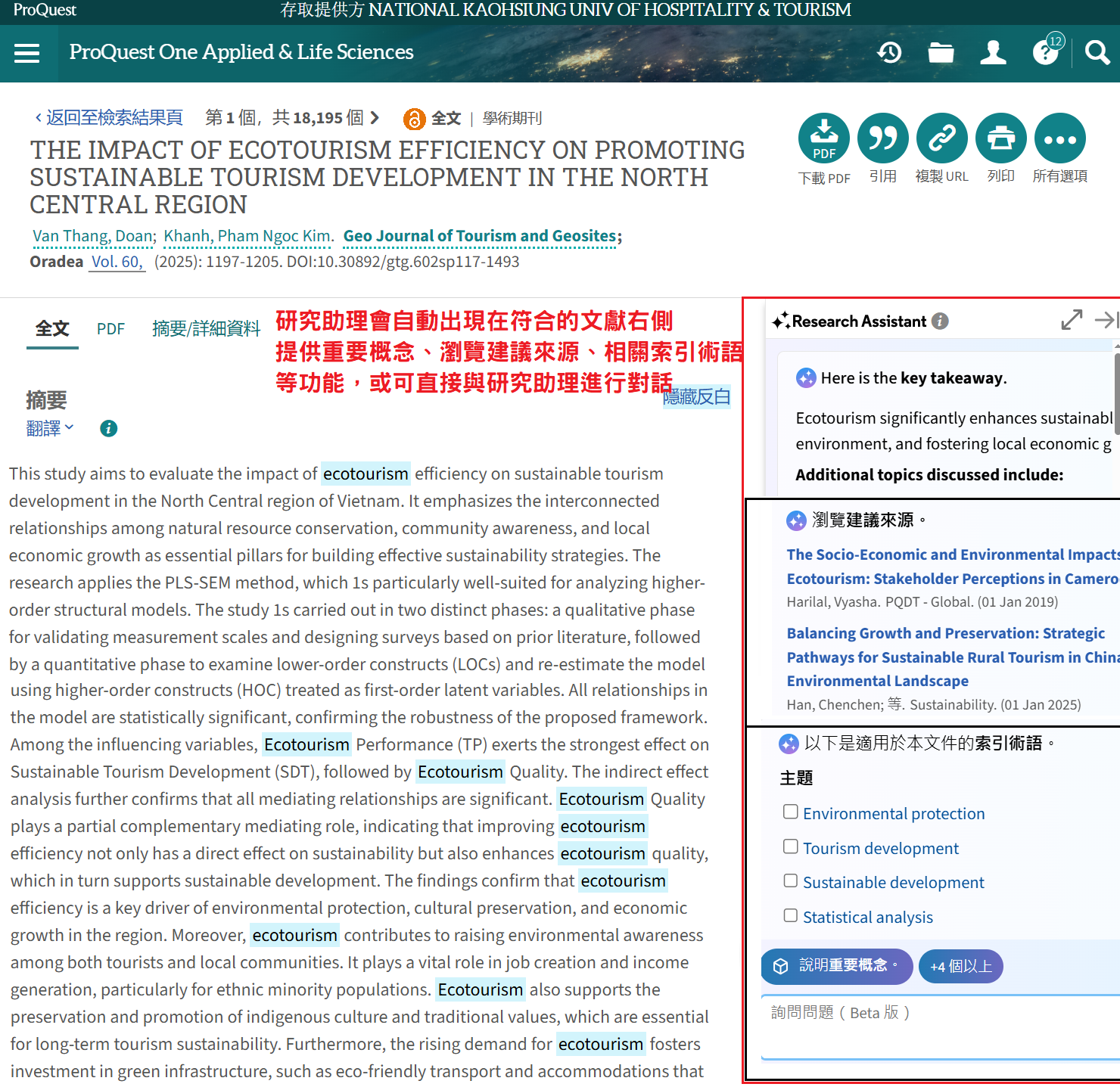The image size is (1120, 1087).
Task: Check the Environmental protection checkbox
Action: pos(791,812)
